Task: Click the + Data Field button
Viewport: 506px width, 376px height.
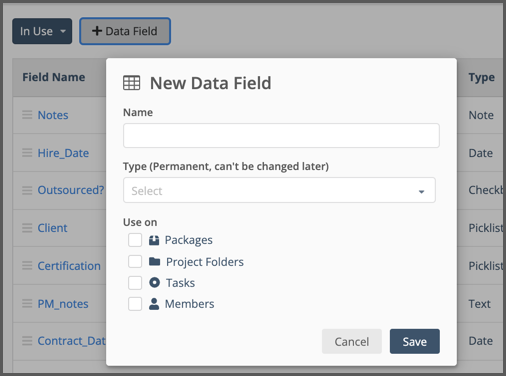Action: (125, 31)
